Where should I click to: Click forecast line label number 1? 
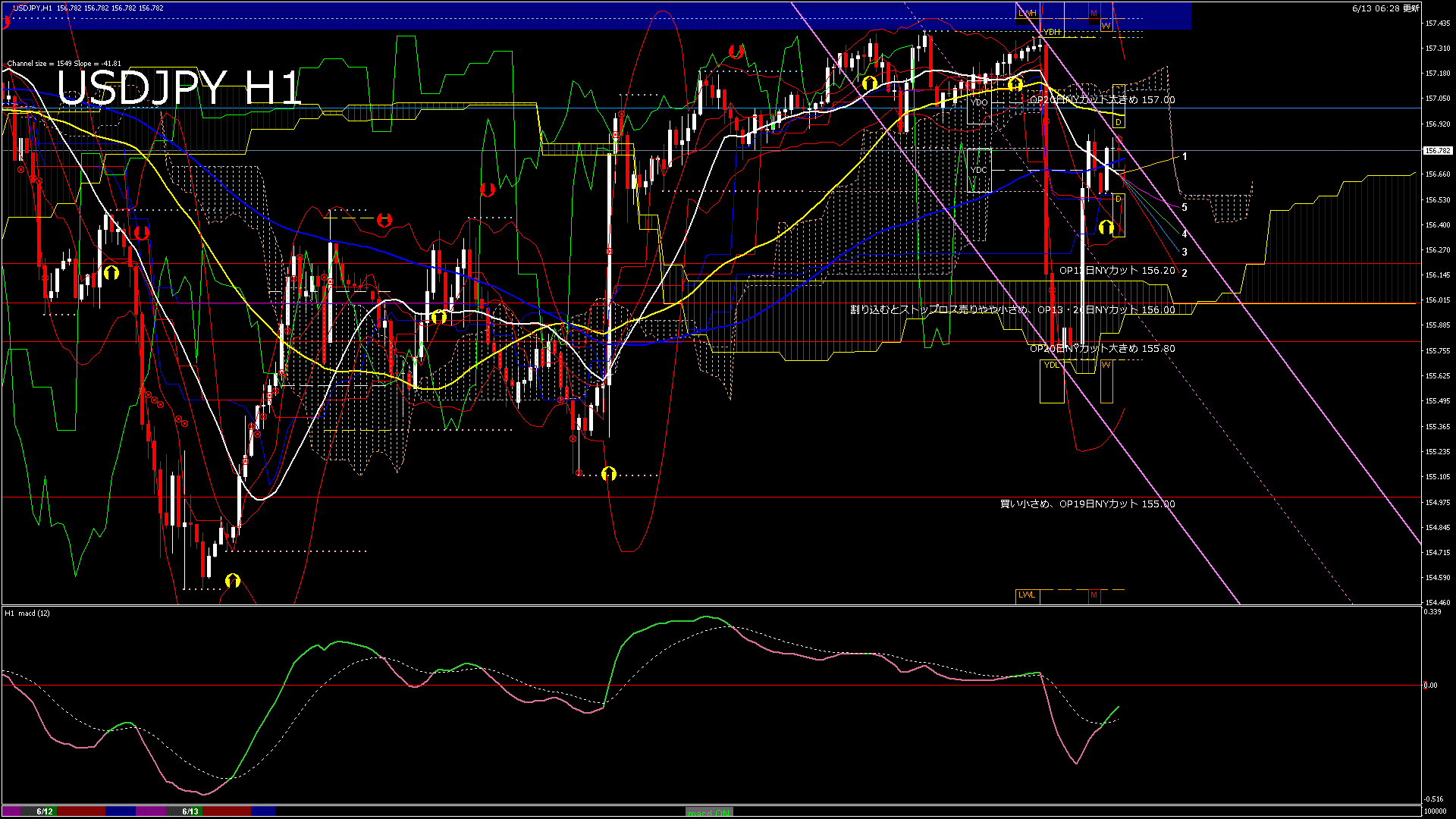[x=1185, y=157]
